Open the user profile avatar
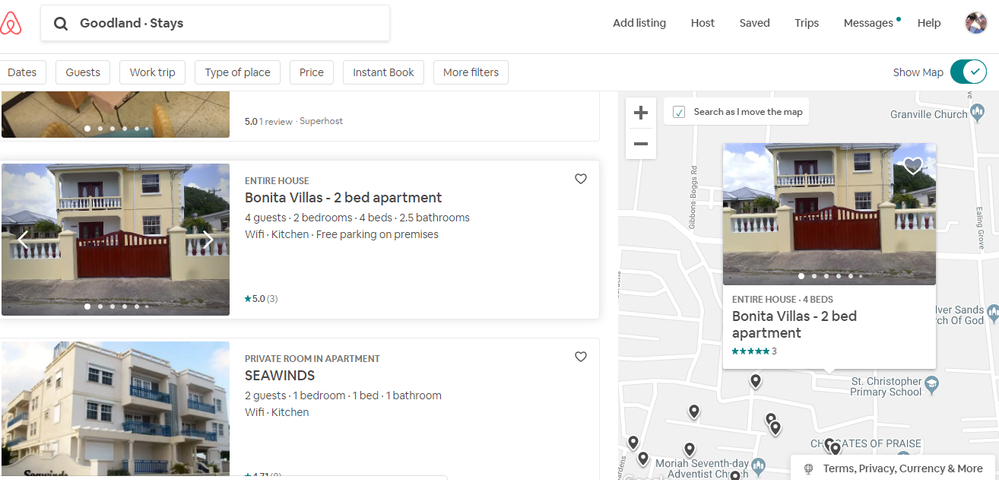 click(x=975, y=23)
